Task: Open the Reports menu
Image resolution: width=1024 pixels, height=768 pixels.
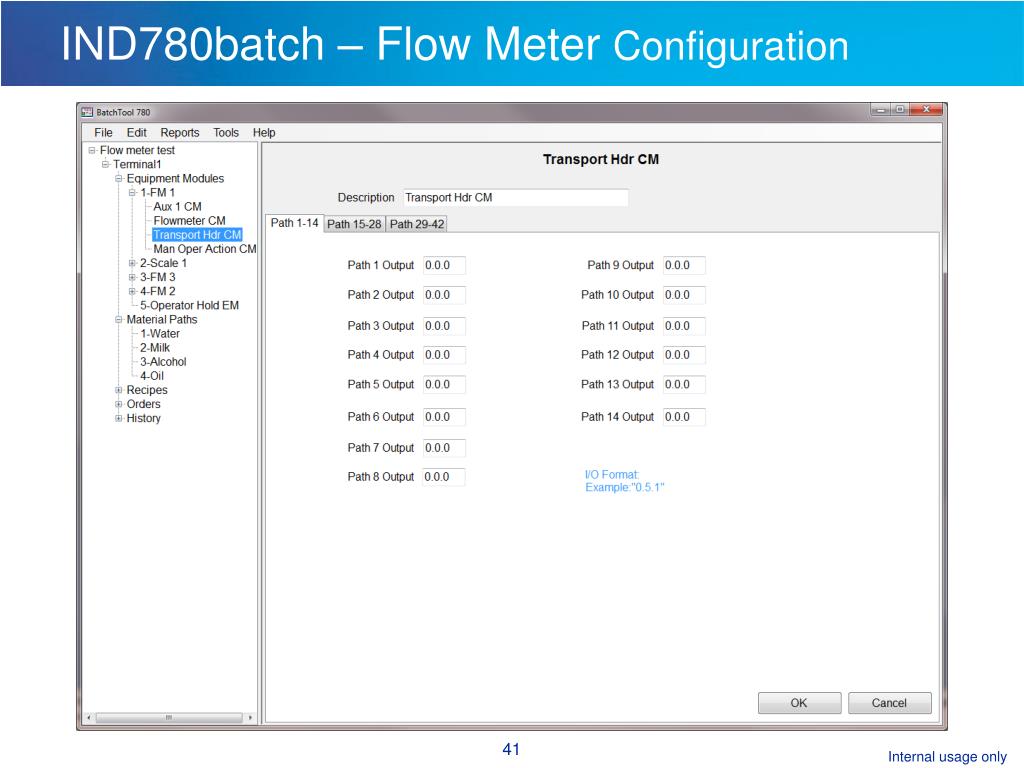Action: pyautogui.click(x=180, y=133)
